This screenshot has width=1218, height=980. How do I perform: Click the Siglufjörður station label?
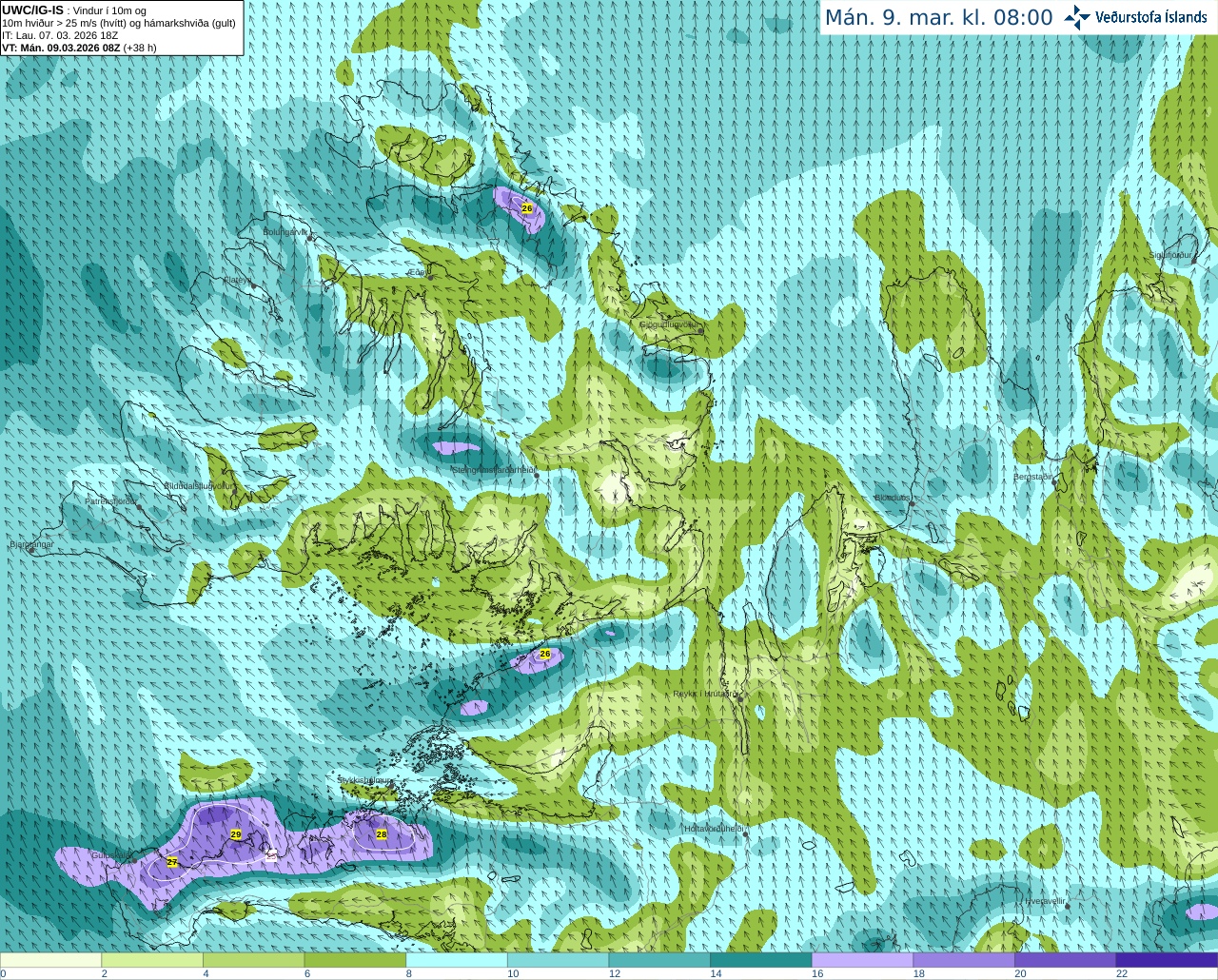coord(1169,255)
